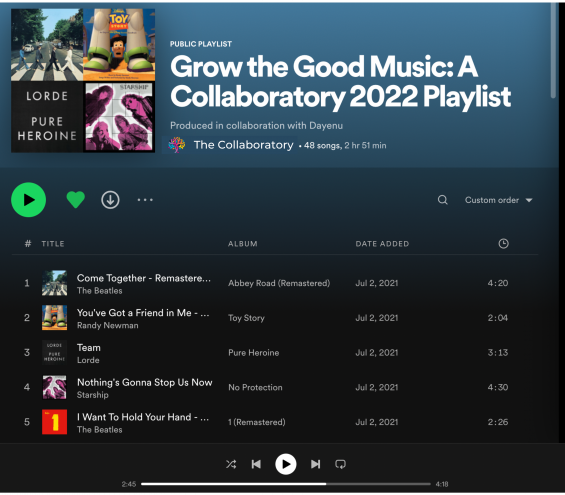Screen dimensions: 565x495
Task: Click track number 3 beside Team
Action: tap(27, 352)
